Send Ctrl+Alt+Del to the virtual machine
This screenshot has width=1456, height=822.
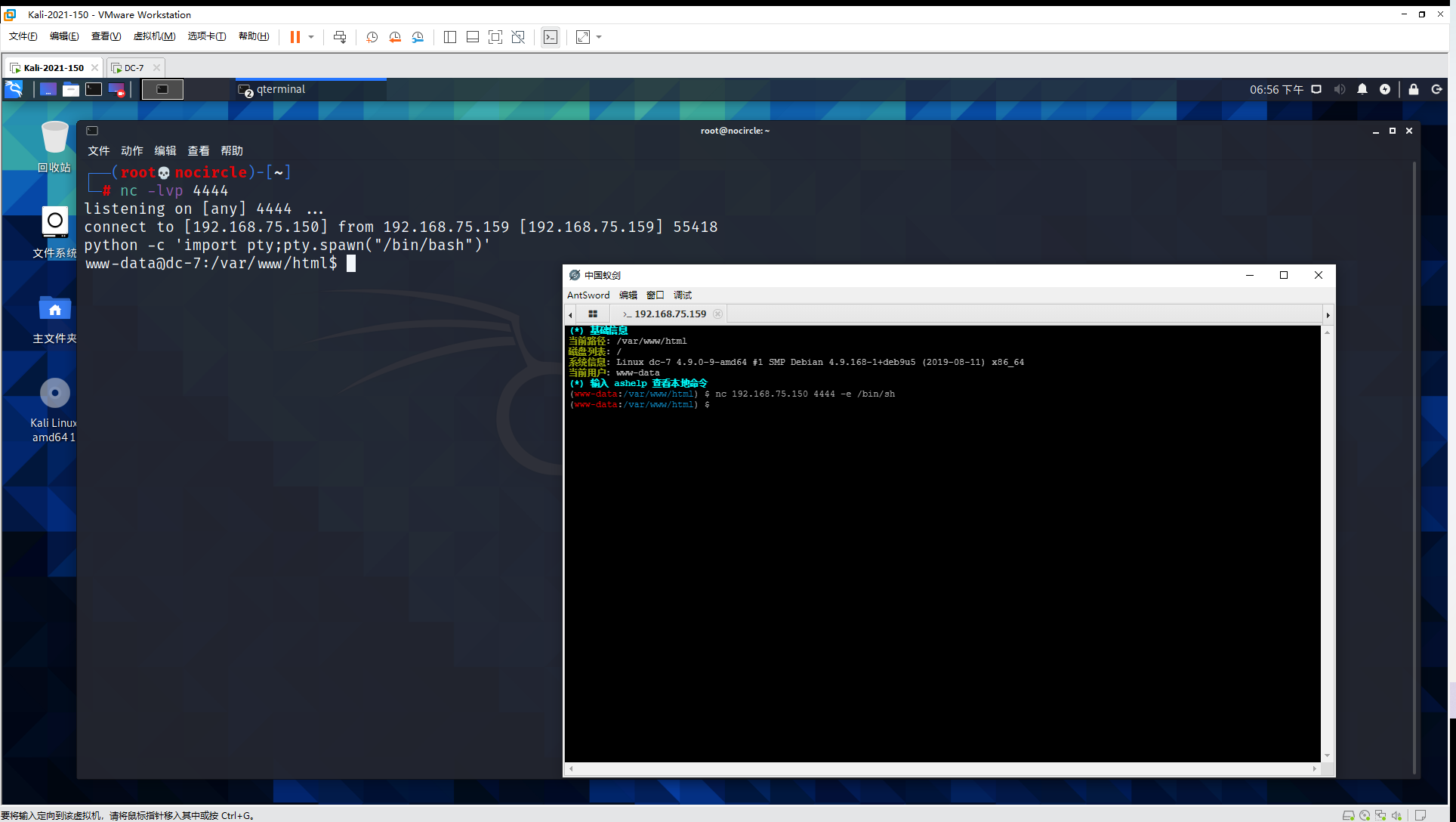340,37
